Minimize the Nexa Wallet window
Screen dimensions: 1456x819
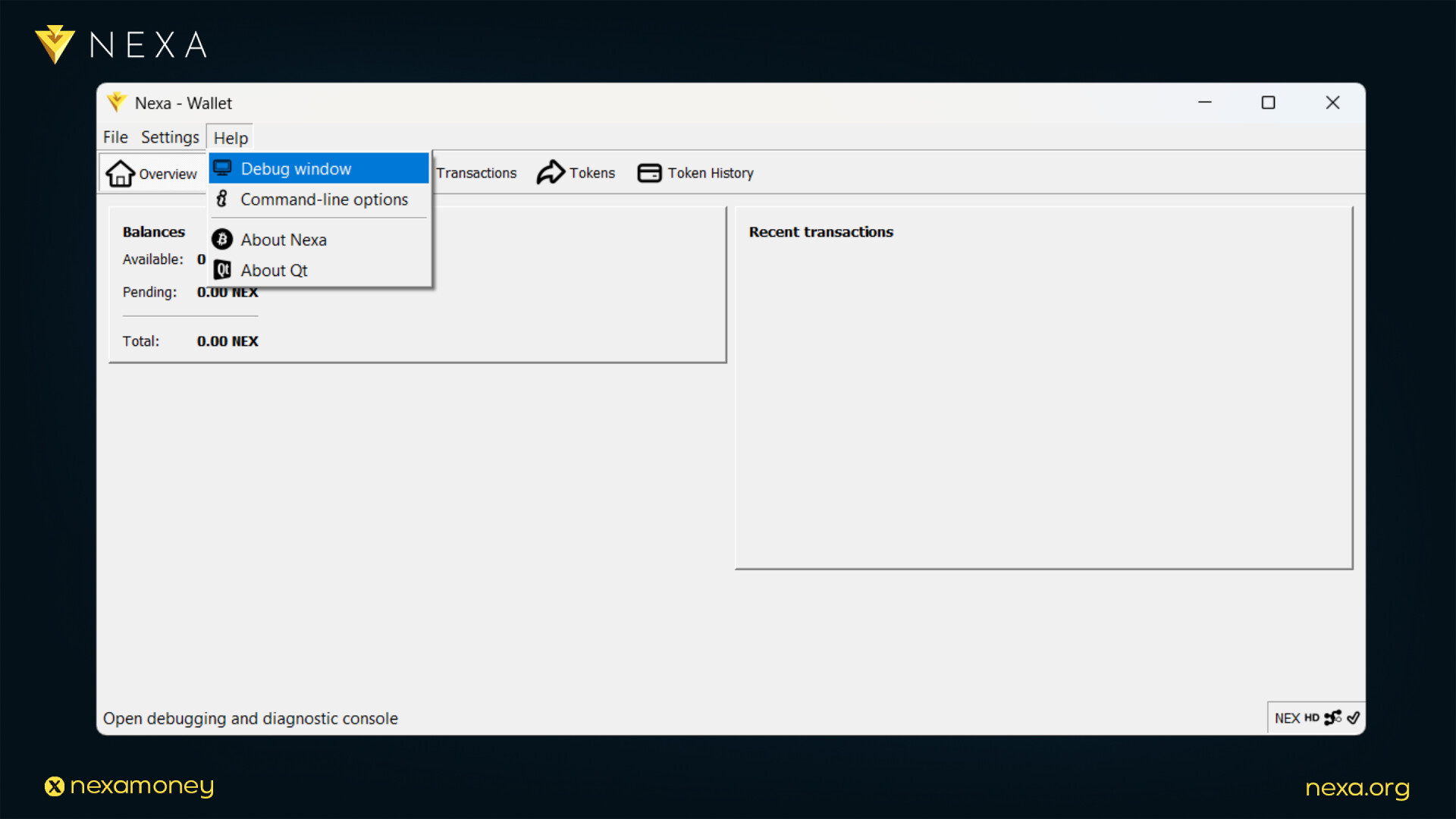coord(1205,102)
